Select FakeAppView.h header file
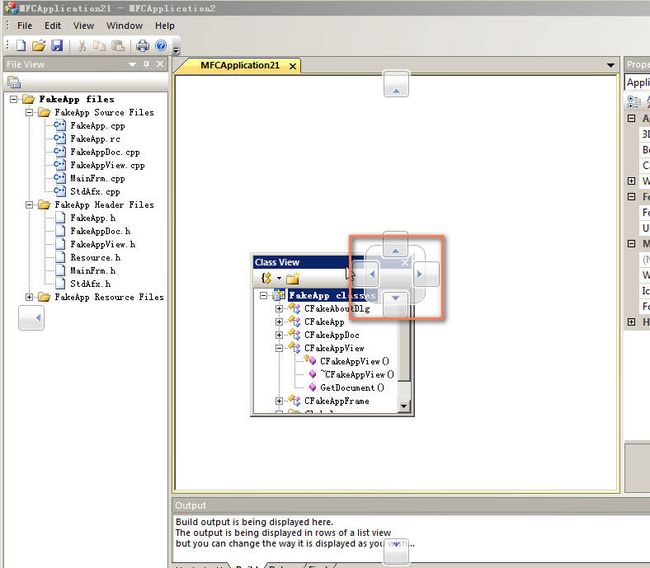The height and width of the screenshot is (568, 650). (x=103, y=245)
